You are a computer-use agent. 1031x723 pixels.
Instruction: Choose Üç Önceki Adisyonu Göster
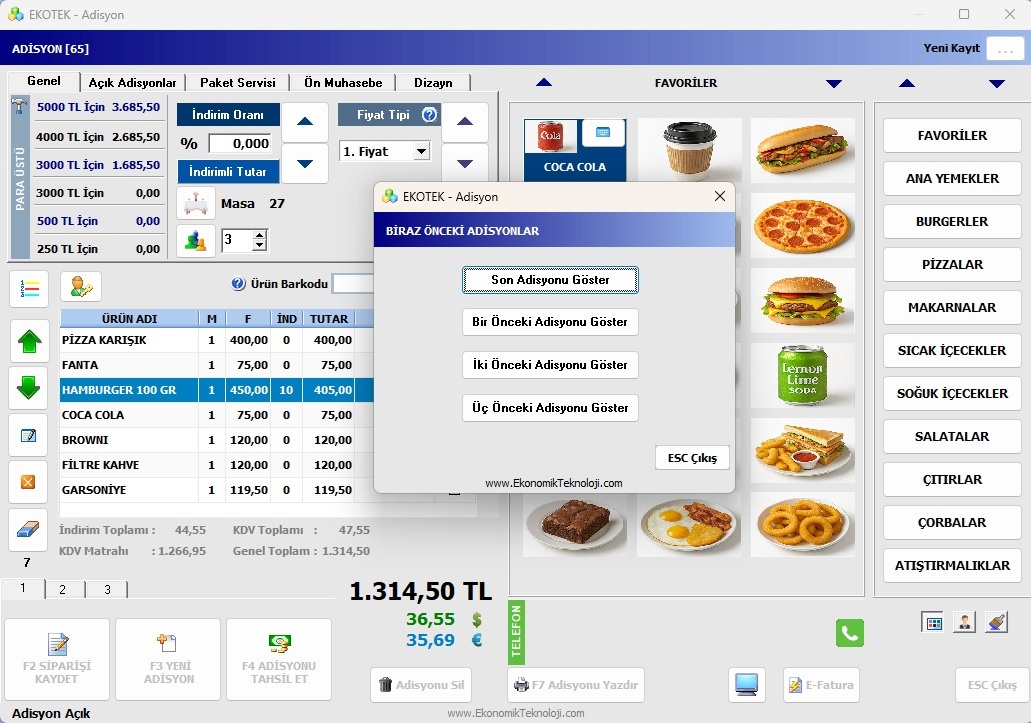click(550, 408)
